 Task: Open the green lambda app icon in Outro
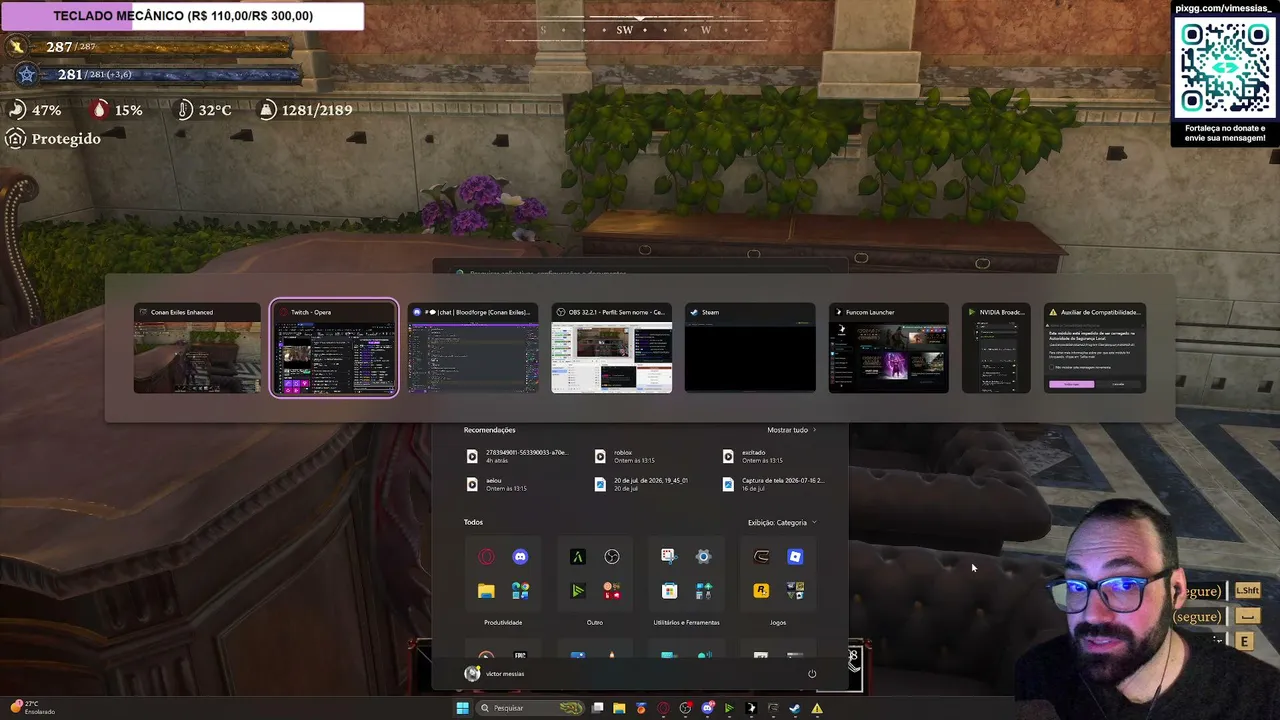coord(578,557)
